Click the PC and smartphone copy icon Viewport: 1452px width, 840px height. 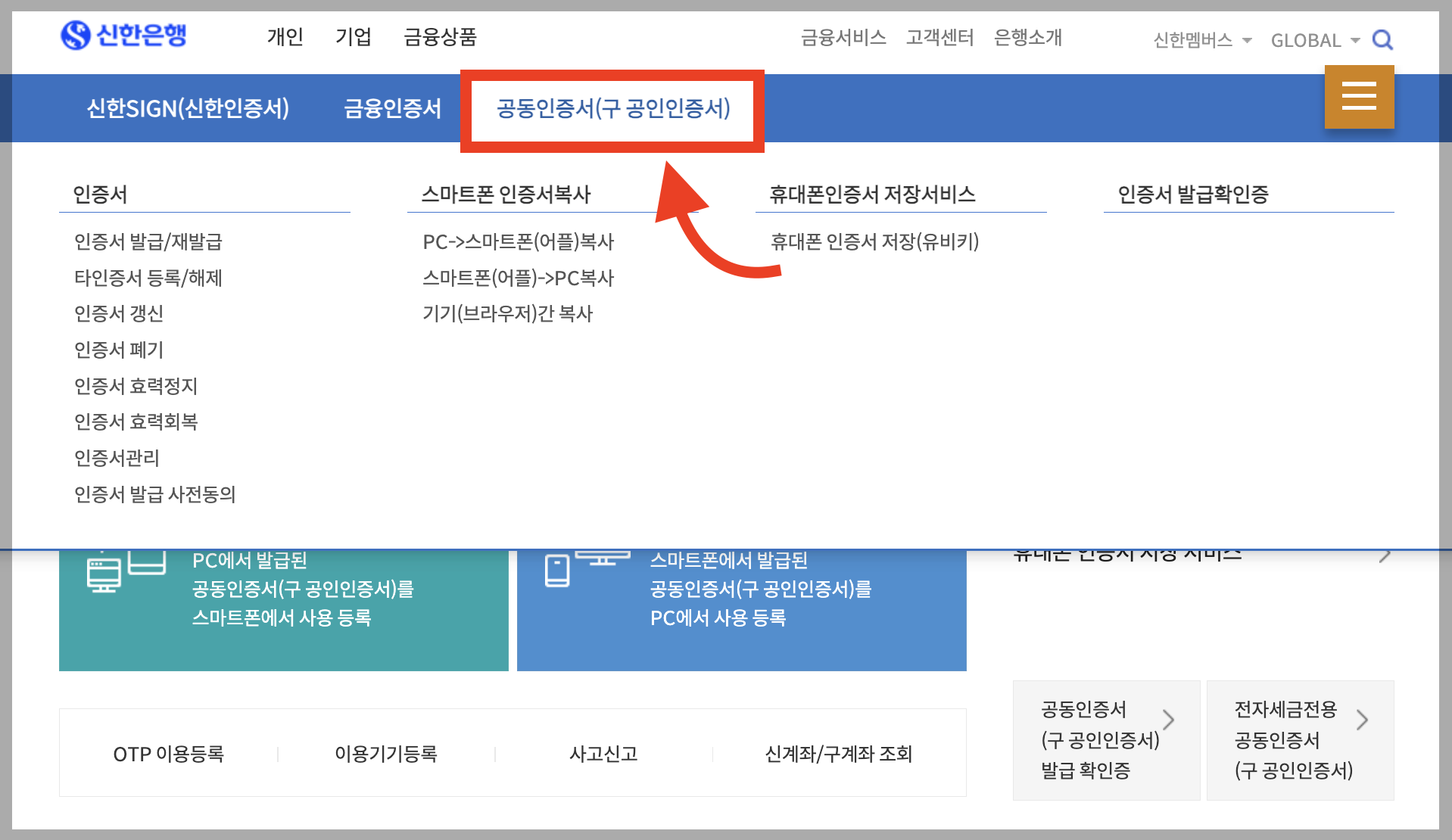[x=126, y=571]
